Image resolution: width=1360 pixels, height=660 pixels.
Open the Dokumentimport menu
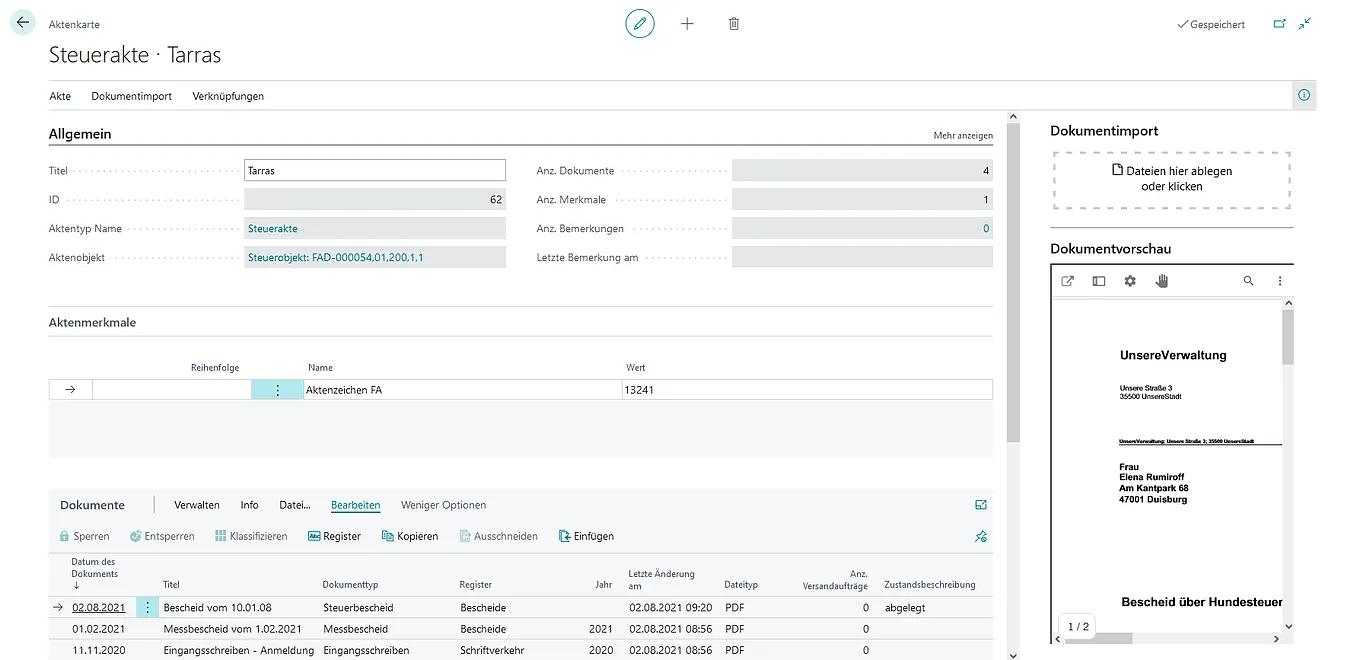tap(131, 96)
